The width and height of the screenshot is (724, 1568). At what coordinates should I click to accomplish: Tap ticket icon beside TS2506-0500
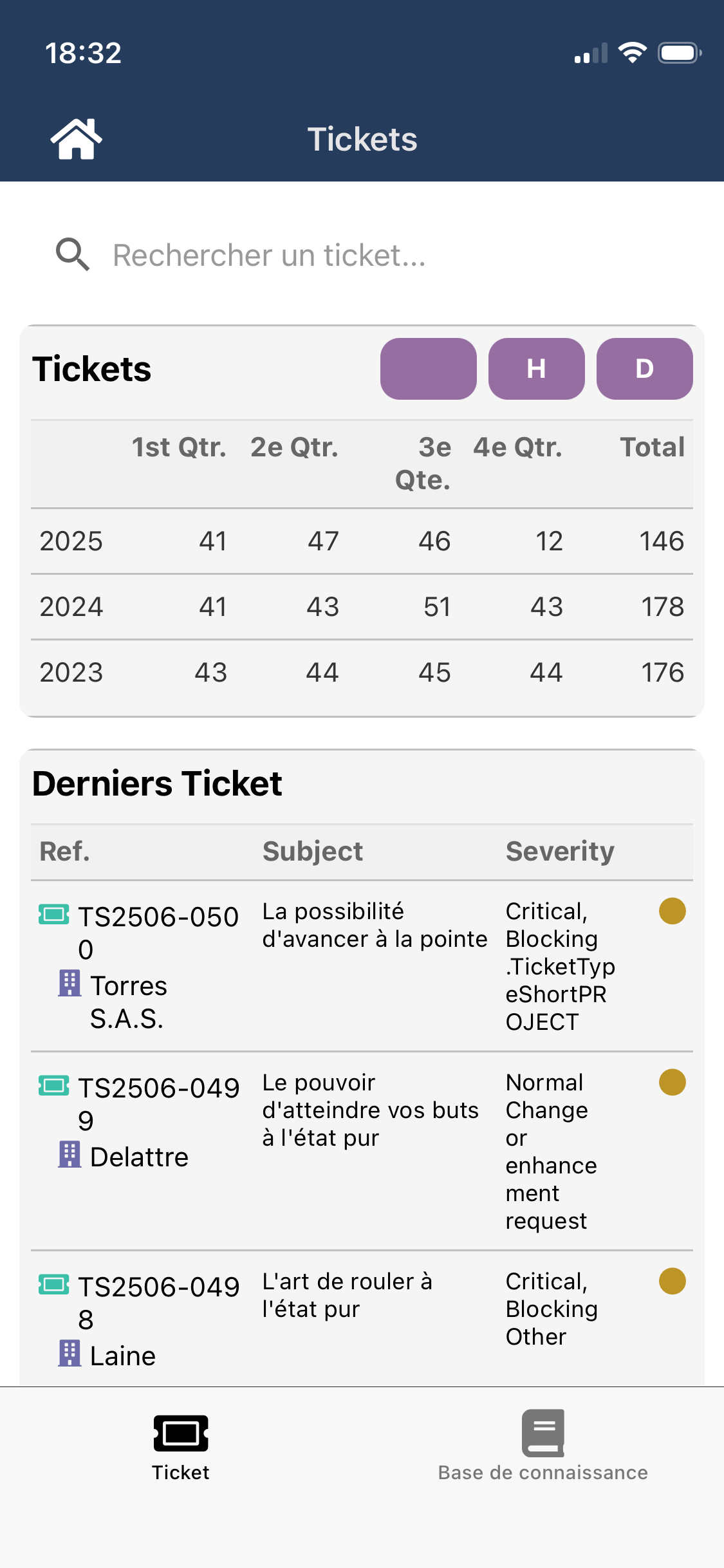coord(54,915)
